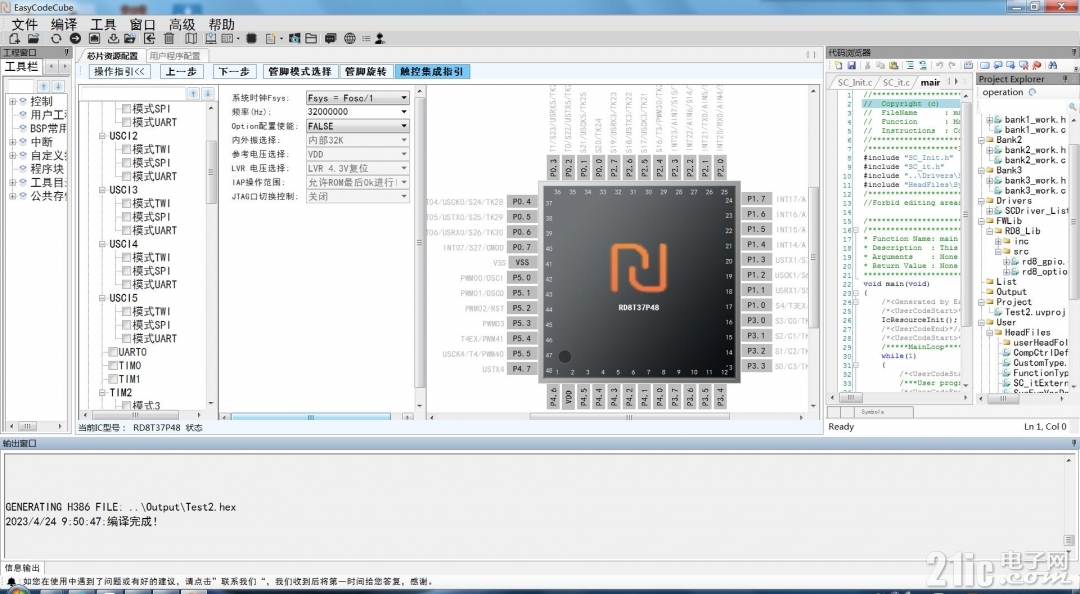The height and width of the screenshot is (594, 1080).
Task: Click the P1.7 pin on chip diagram
Action: coord(756,199)
